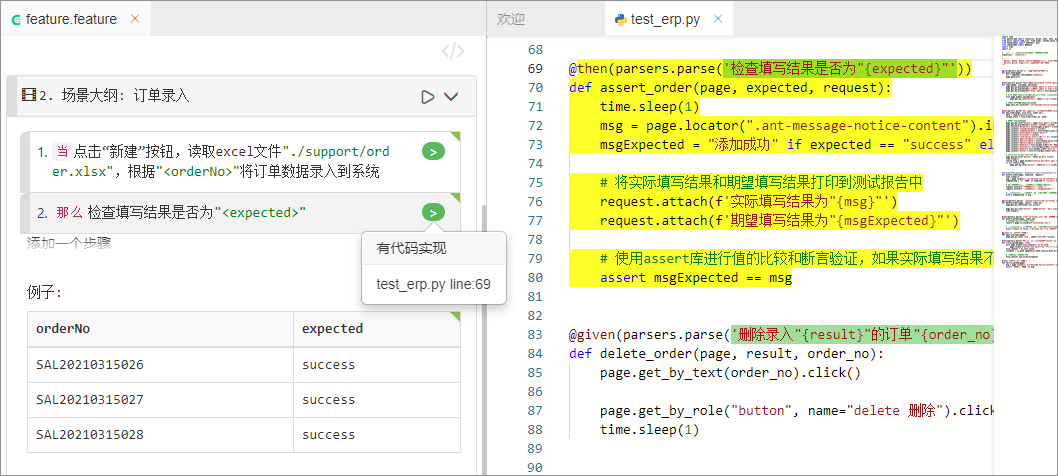Click assert msgExpected == msg line
This screenshot has height=476, width=1058.
coord(695,277)
